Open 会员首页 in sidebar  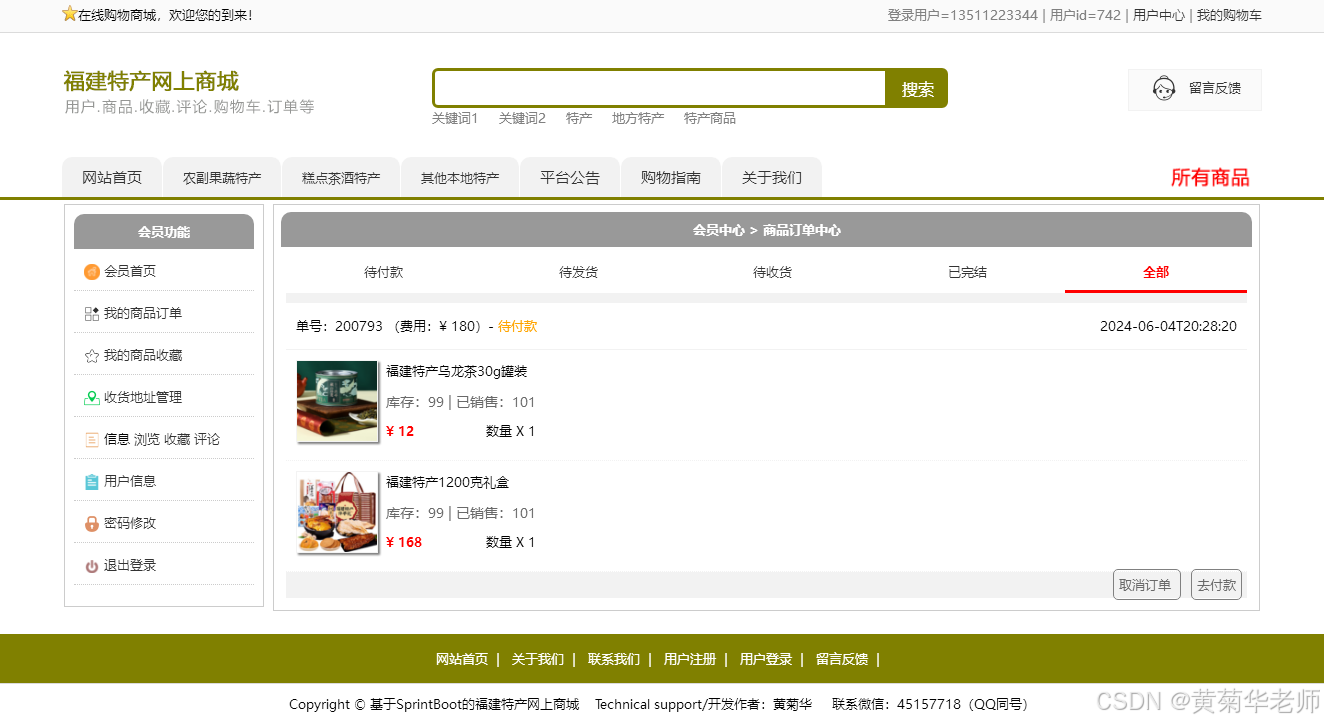[x=130, y=272]
